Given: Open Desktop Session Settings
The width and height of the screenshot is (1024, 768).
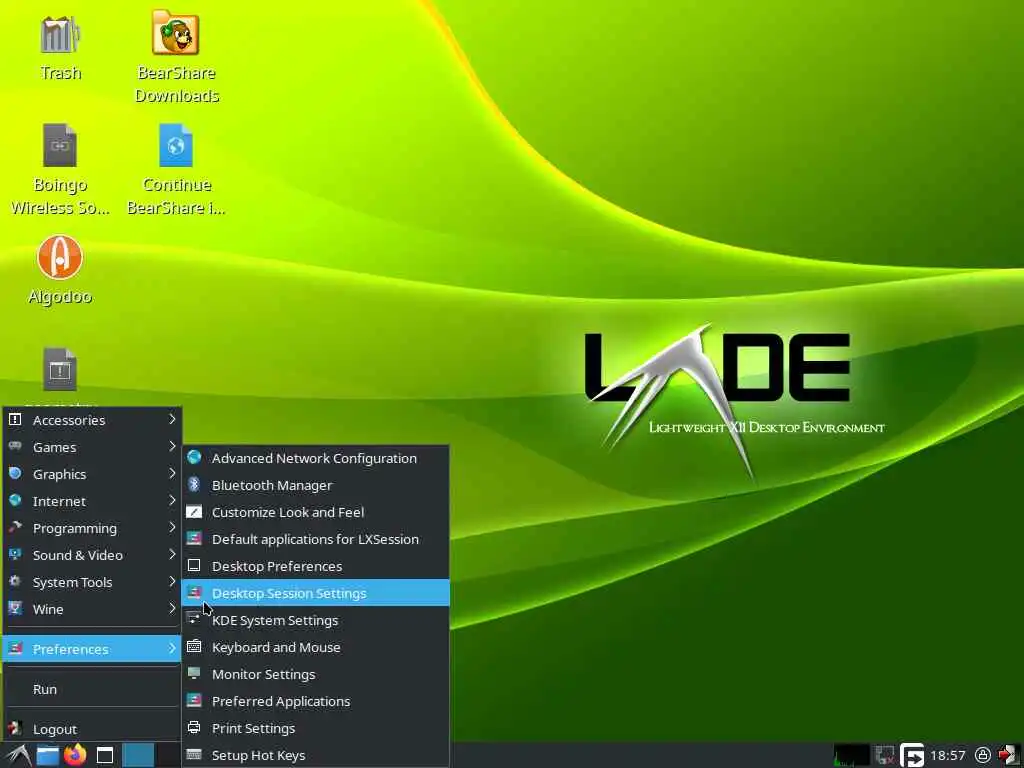Looking at the screenshot, I should [x=315, y=593].
